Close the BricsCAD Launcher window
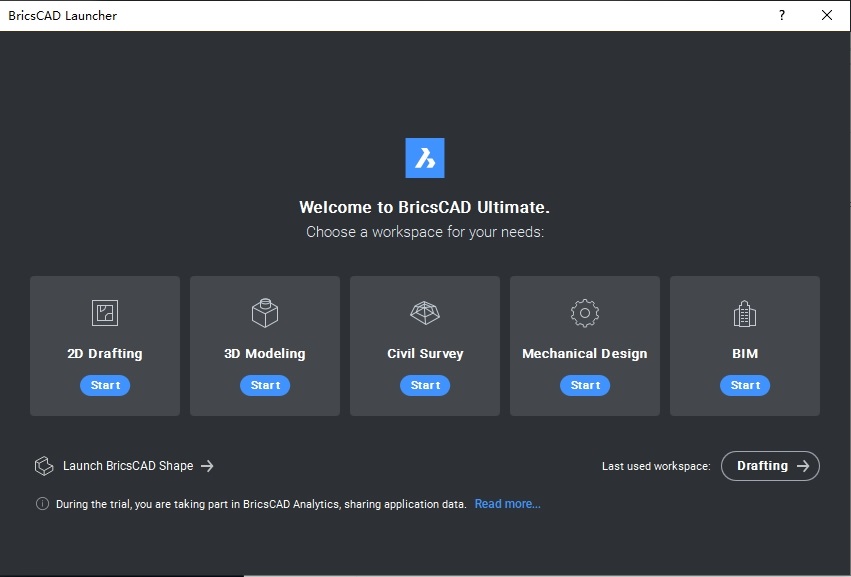Image resolution: width=851 pixels, height=577 pixels. point(827,15)
